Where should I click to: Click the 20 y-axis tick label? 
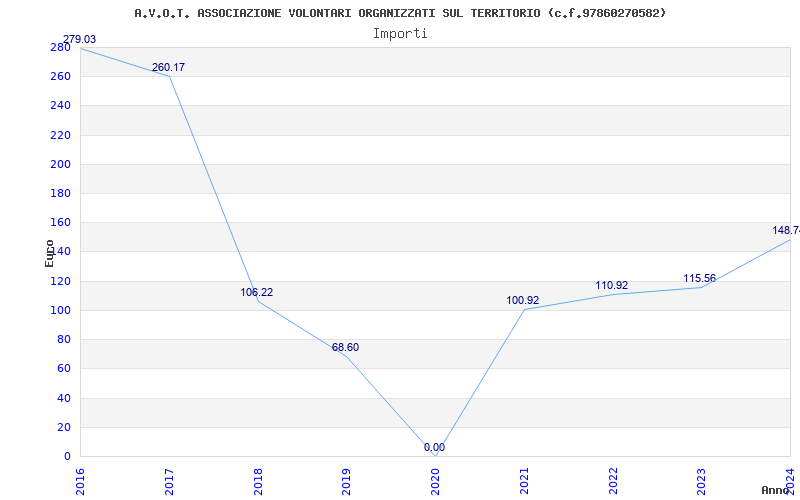point(63,427)
